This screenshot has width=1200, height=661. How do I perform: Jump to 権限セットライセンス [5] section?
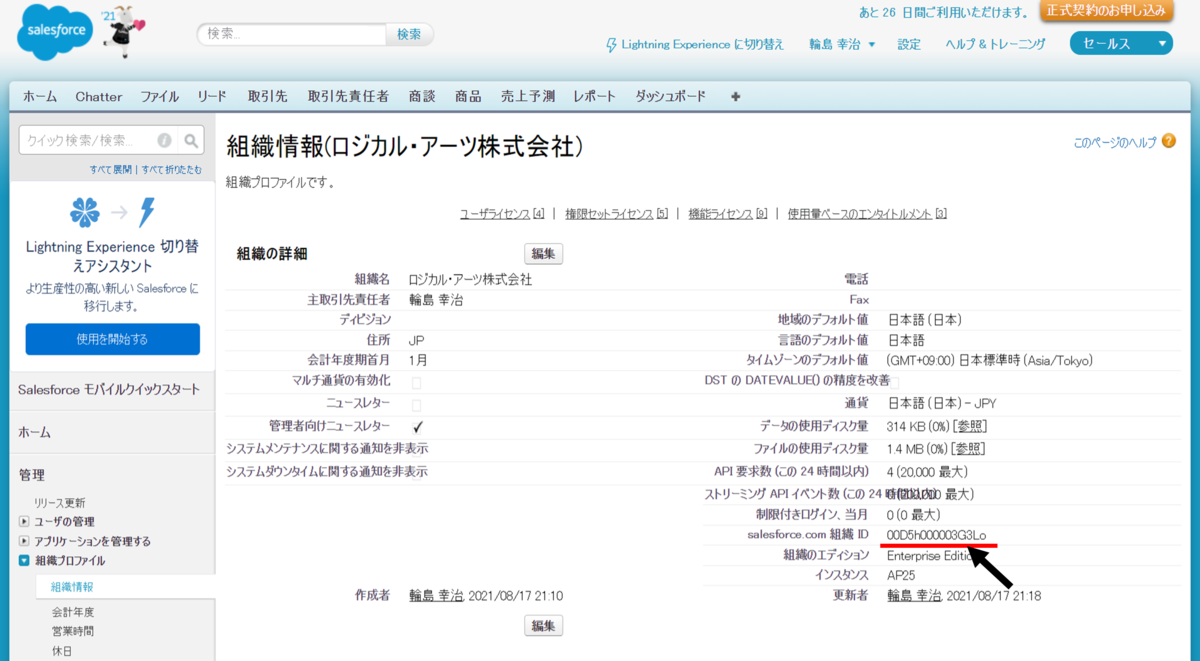tap(616, 214)
